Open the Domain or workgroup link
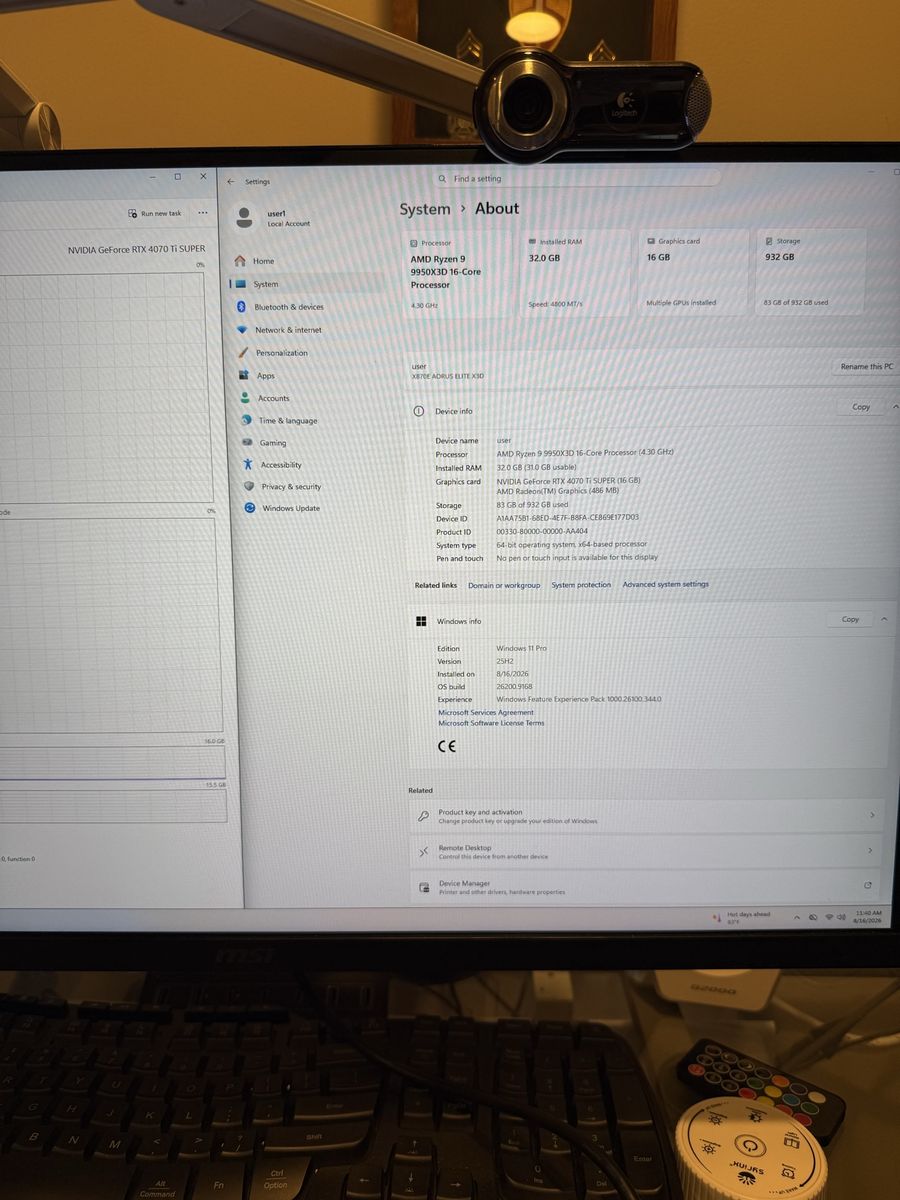Viewport: 900px width, 1200px height. (504, 585)
